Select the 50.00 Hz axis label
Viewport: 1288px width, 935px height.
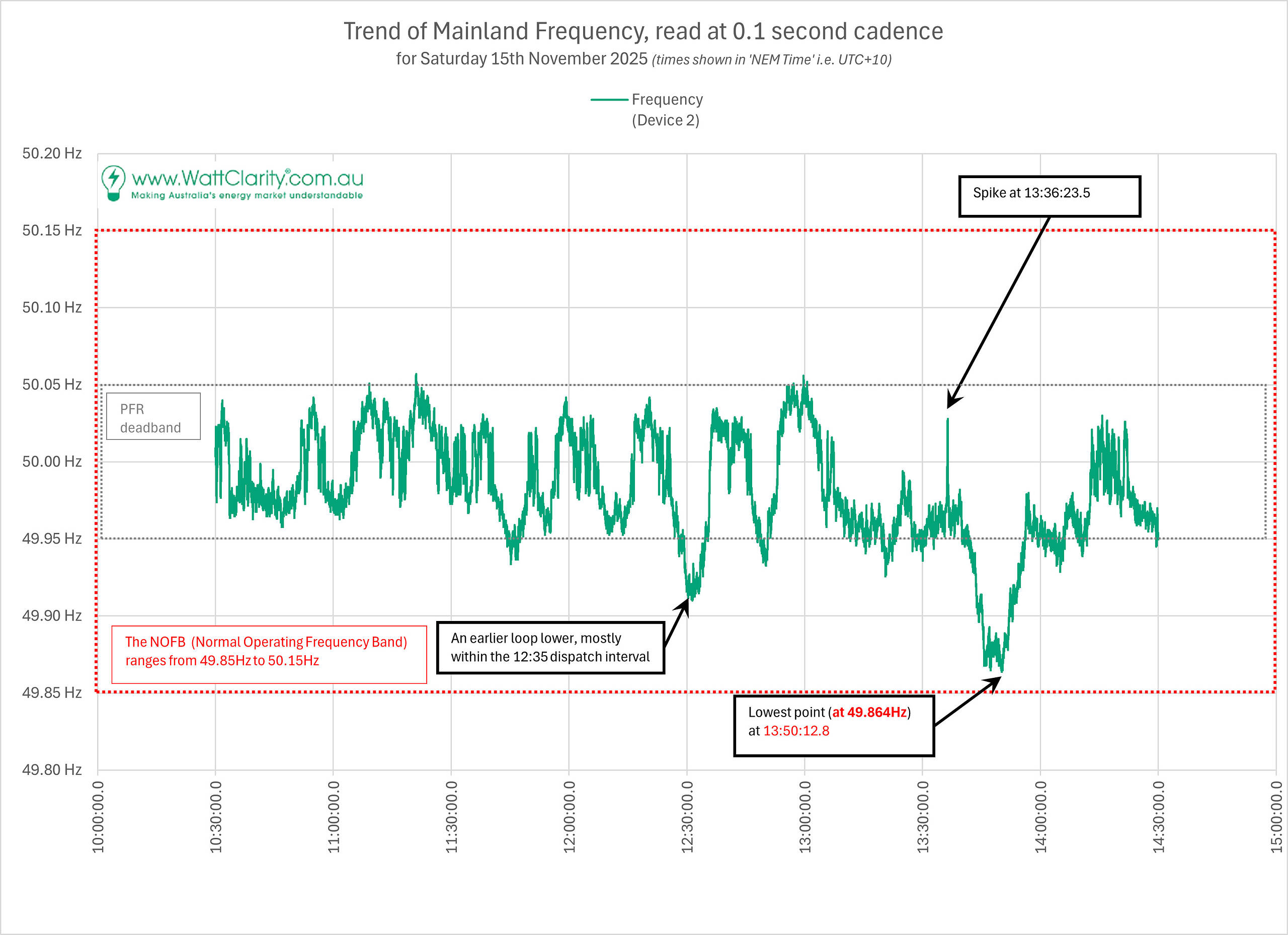52,461
